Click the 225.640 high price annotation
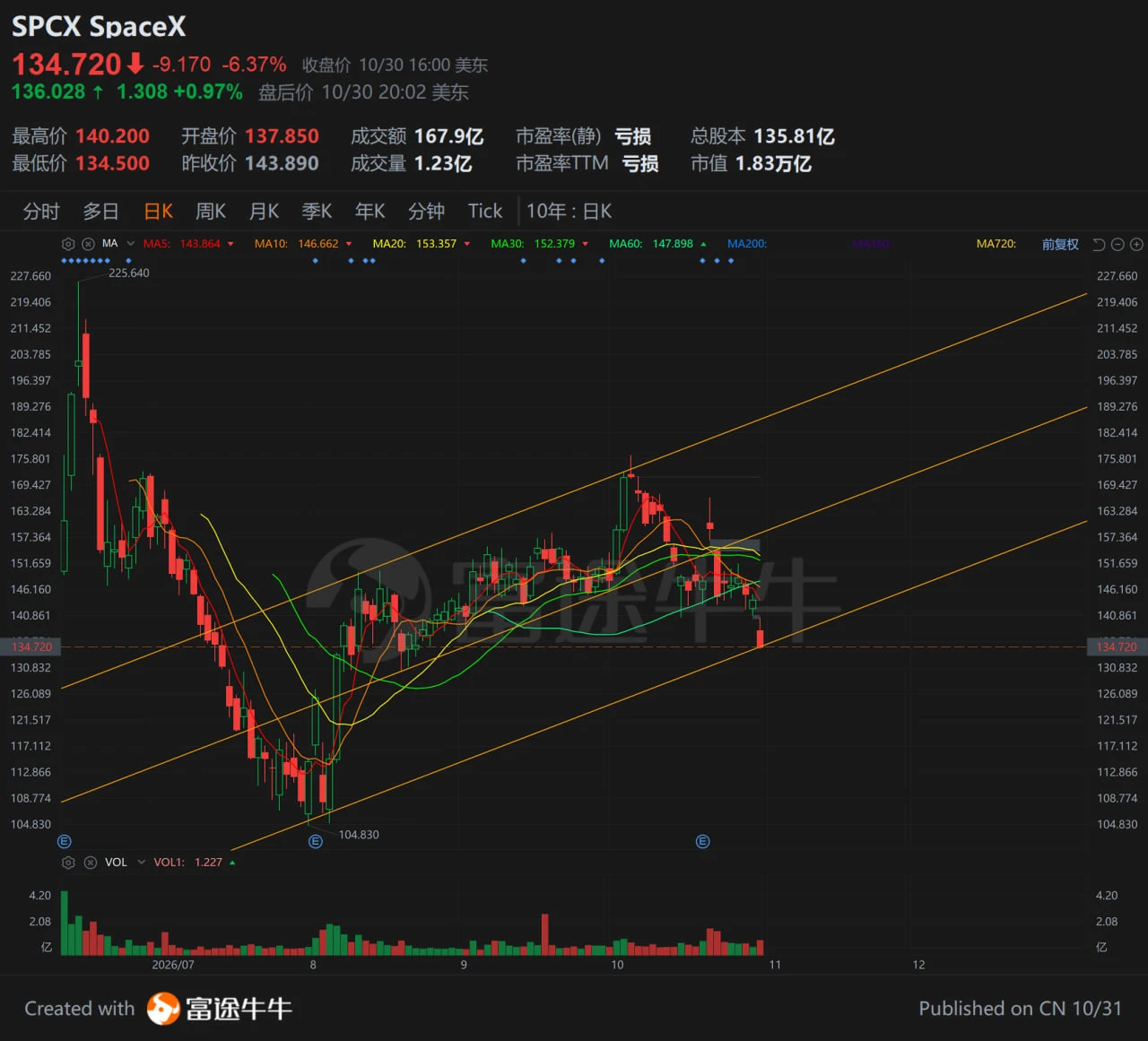 pyautogui.click(x=129, y=273)
